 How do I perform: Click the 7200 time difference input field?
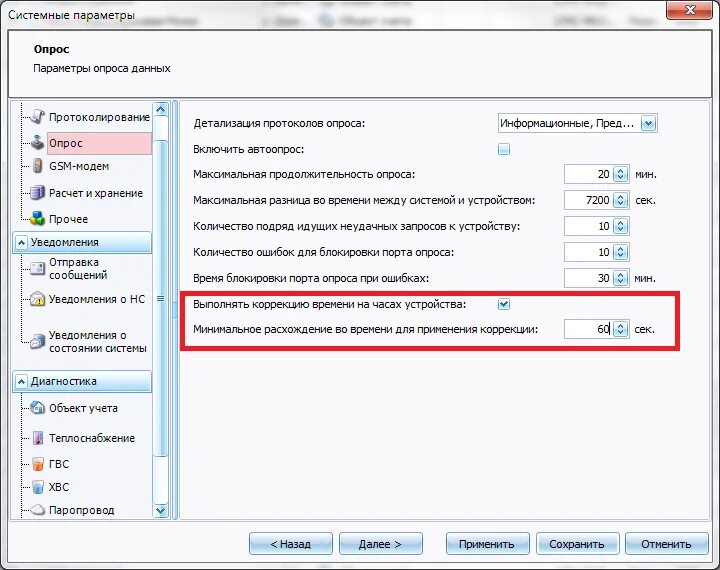coord(589,200)
